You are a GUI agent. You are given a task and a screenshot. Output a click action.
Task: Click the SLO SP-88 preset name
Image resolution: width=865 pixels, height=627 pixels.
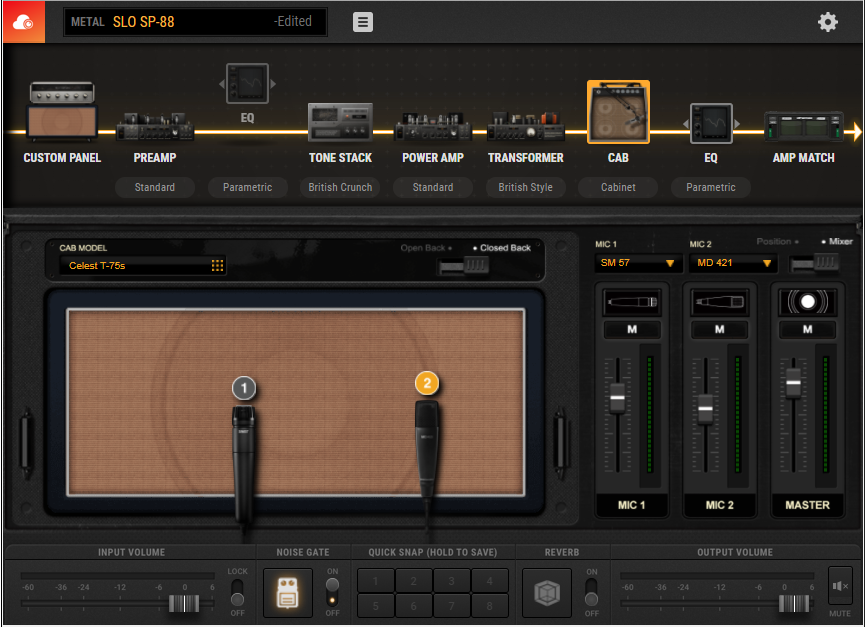point(143,22)
